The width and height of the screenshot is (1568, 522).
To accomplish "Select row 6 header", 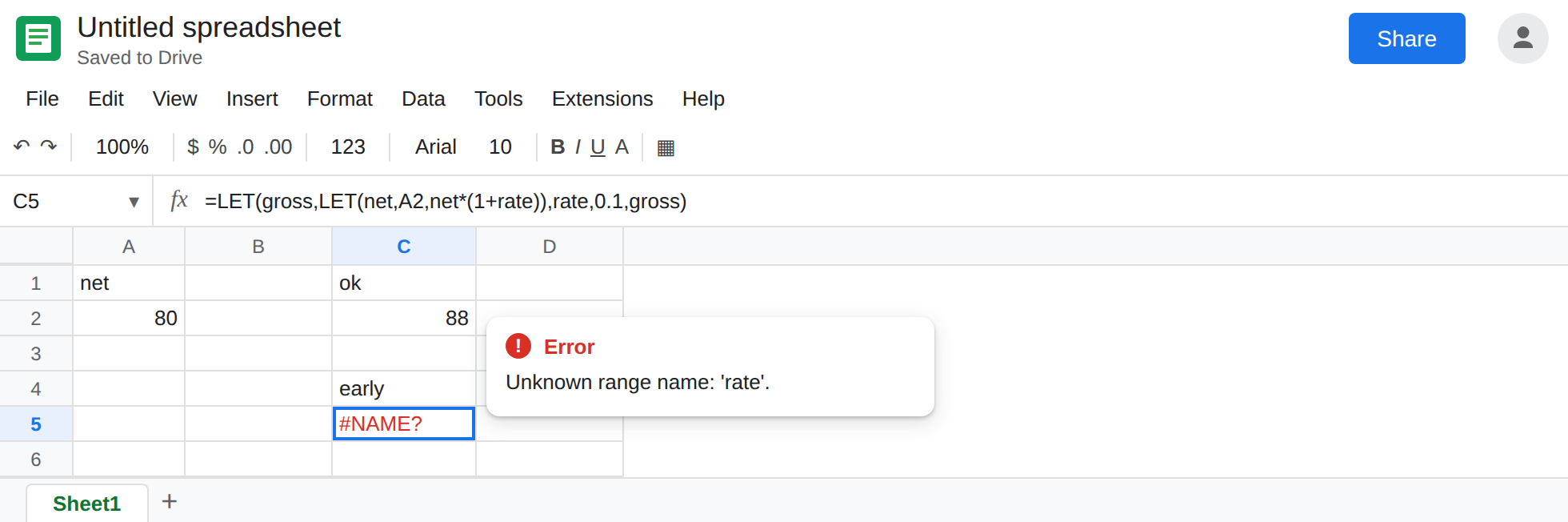I will pyautogui.click(x=36, y=460).
